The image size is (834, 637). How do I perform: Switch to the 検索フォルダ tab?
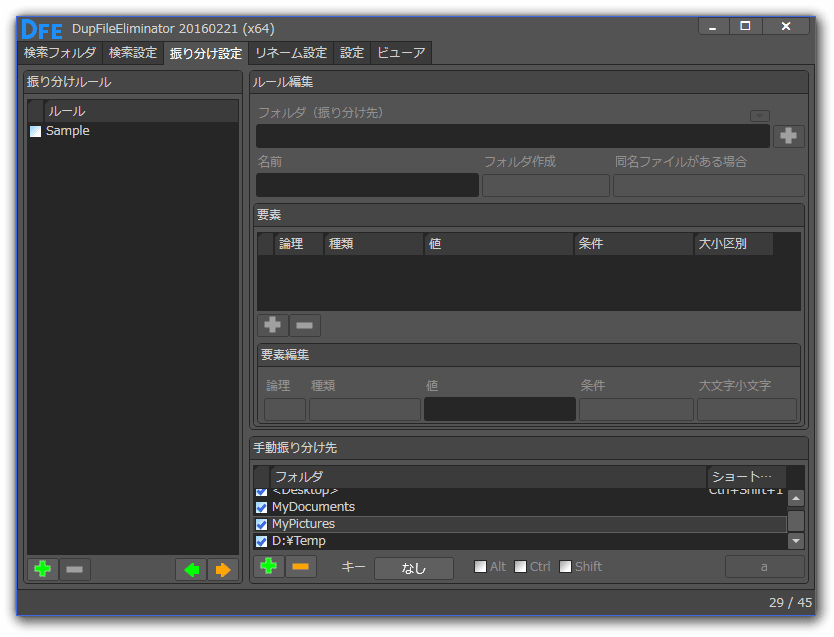60,53
